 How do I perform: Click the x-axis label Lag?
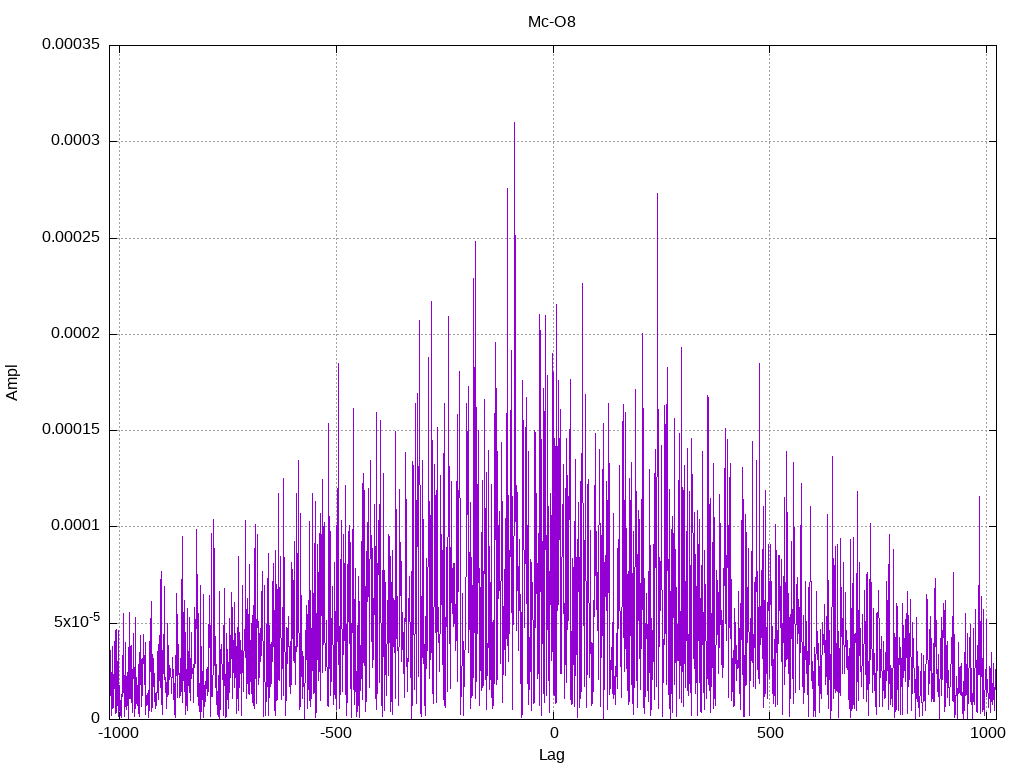pos(552,755)
